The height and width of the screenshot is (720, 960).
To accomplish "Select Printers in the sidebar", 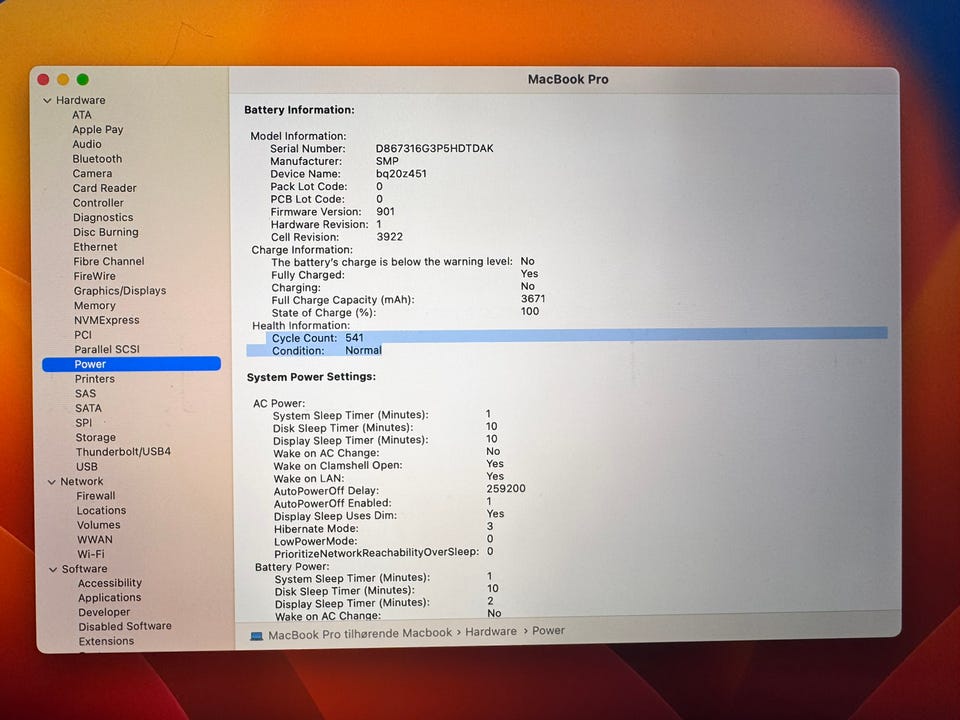I will (95, 379).
